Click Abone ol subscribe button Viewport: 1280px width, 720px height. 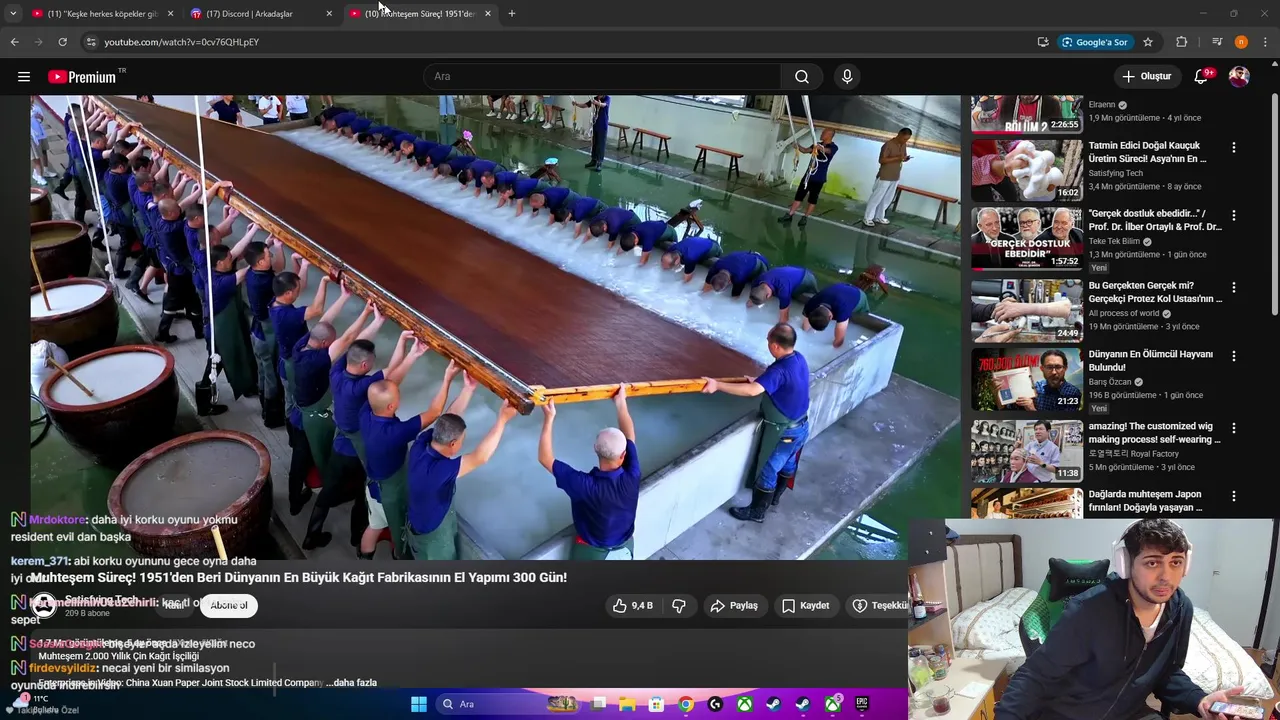(229, 605)
